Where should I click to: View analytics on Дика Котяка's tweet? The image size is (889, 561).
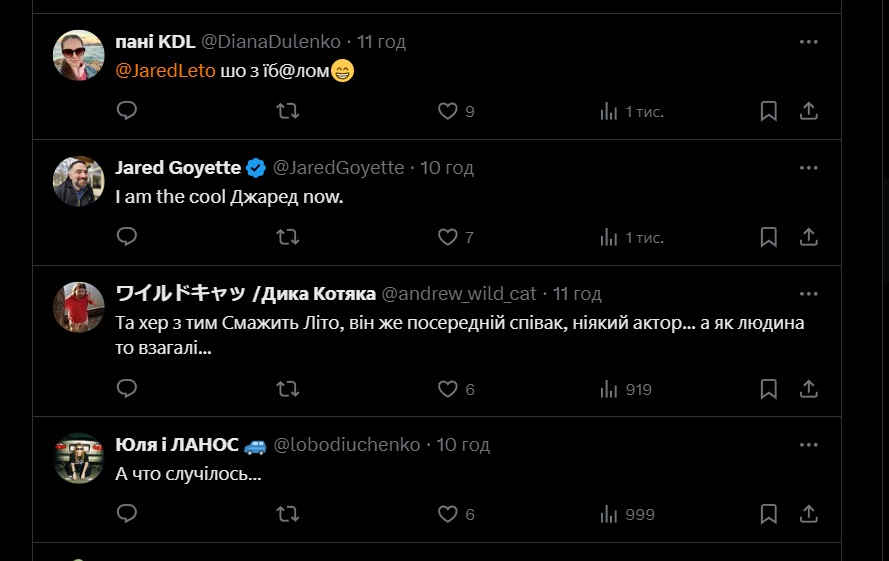click(626, 389)
